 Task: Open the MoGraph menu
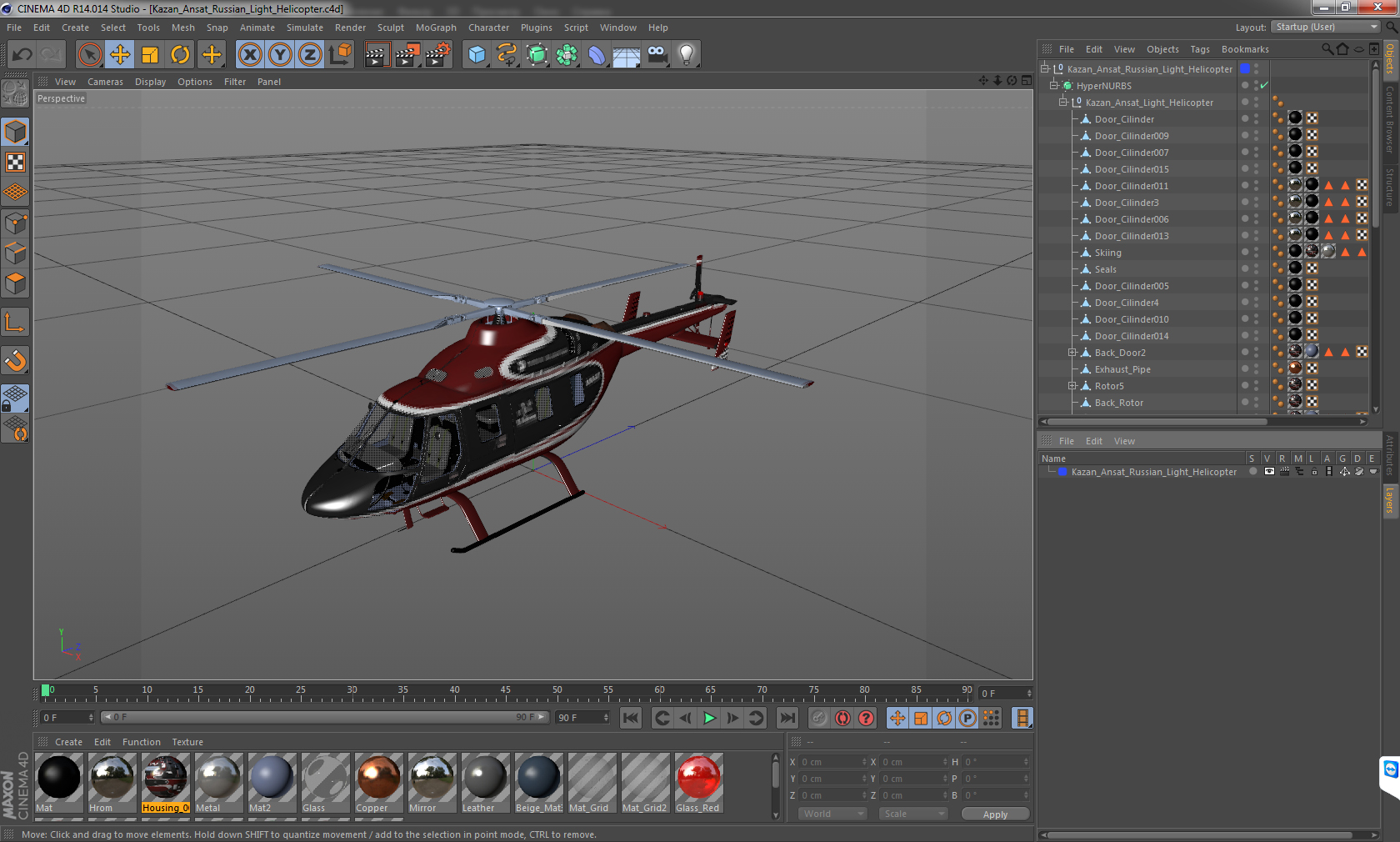point(436,28)
